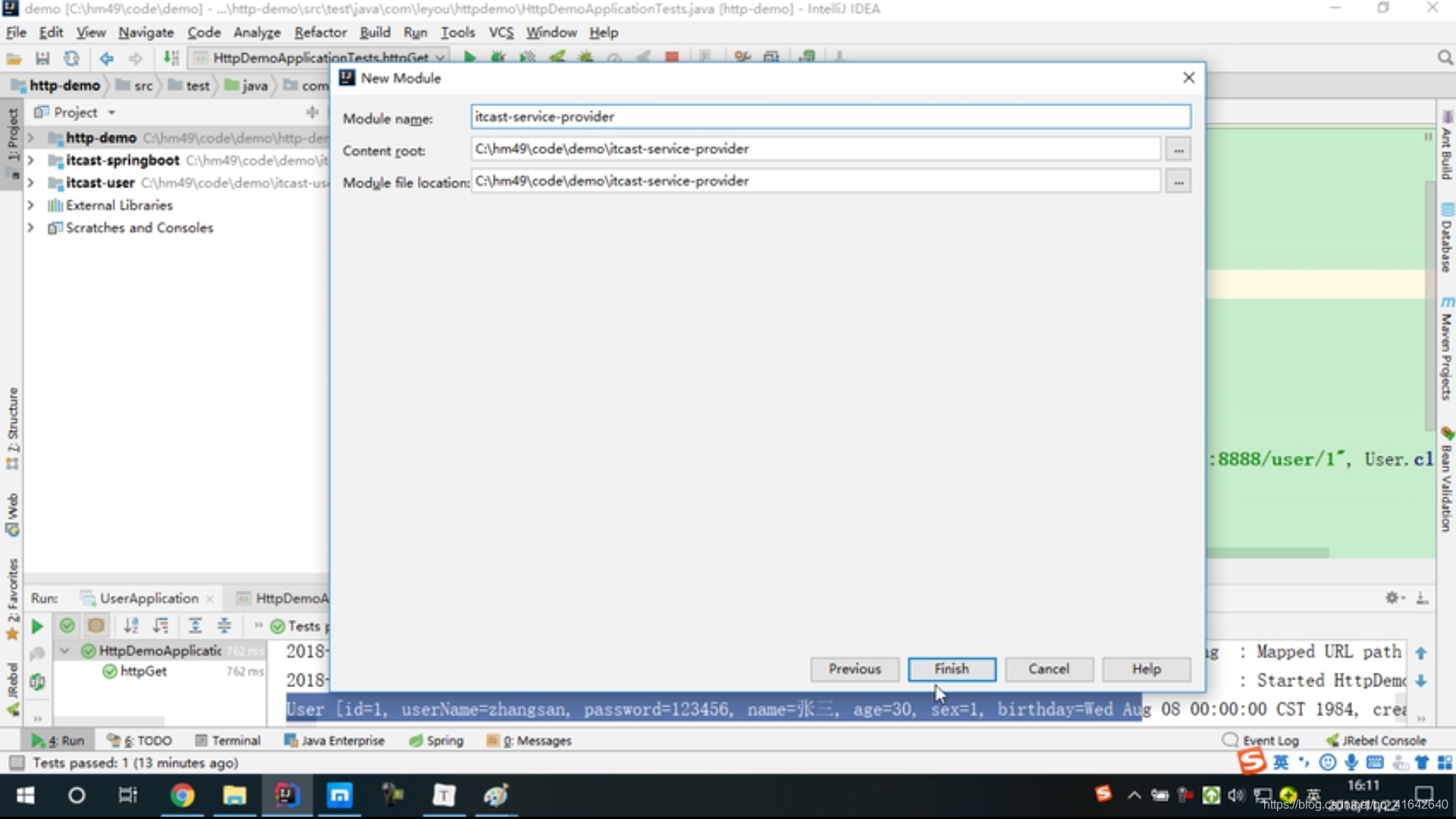Open the Edit menu

(51, 33)
